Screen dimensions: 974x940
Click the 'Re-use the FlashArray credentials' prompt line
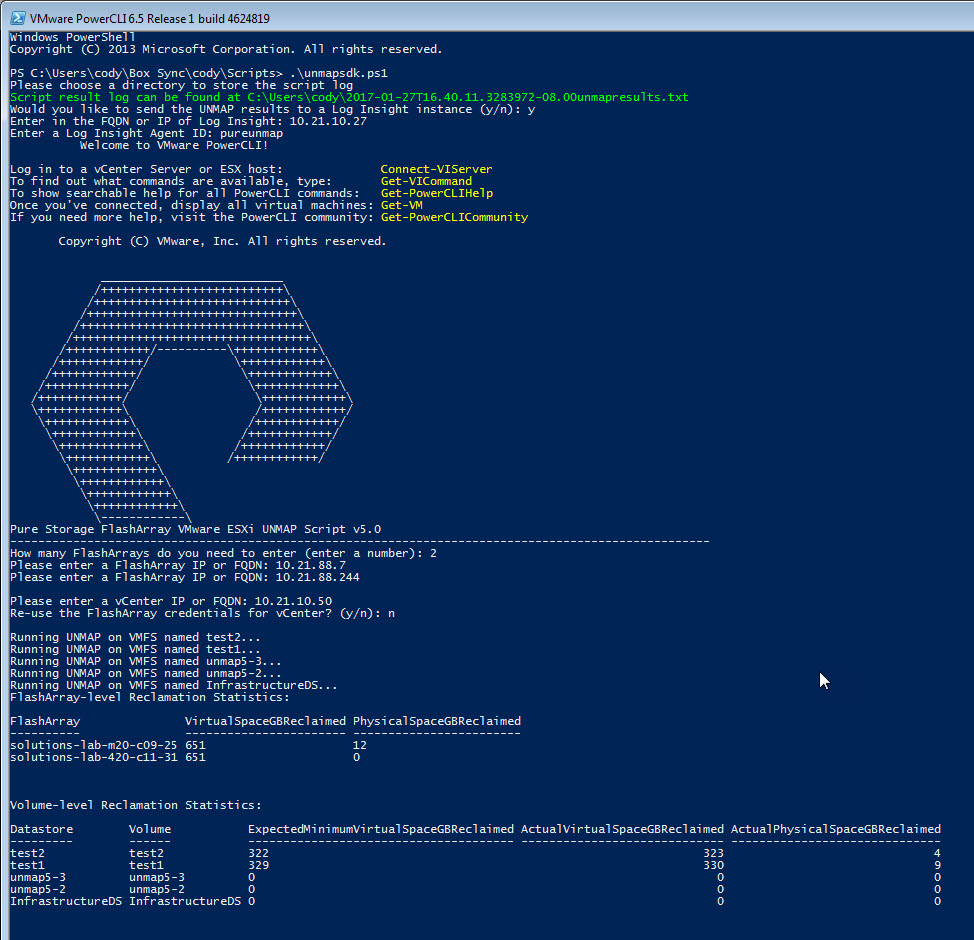(x=203, y=613)
